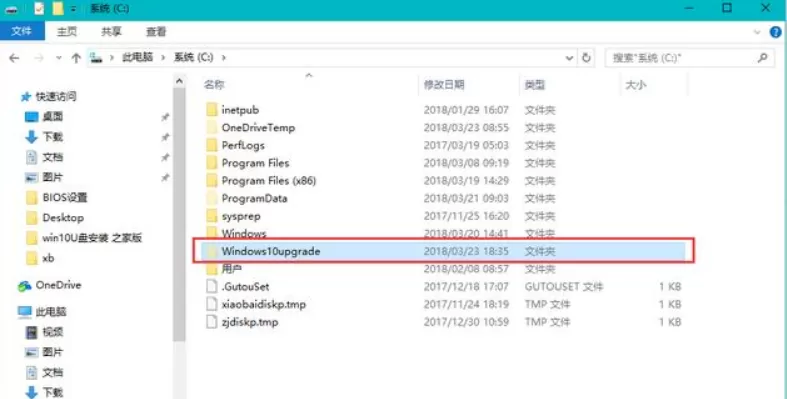Click the navigation pane scroll up arrow
Image resolution: width=787 pixels, height=399 pixels.
click(179, 81)
